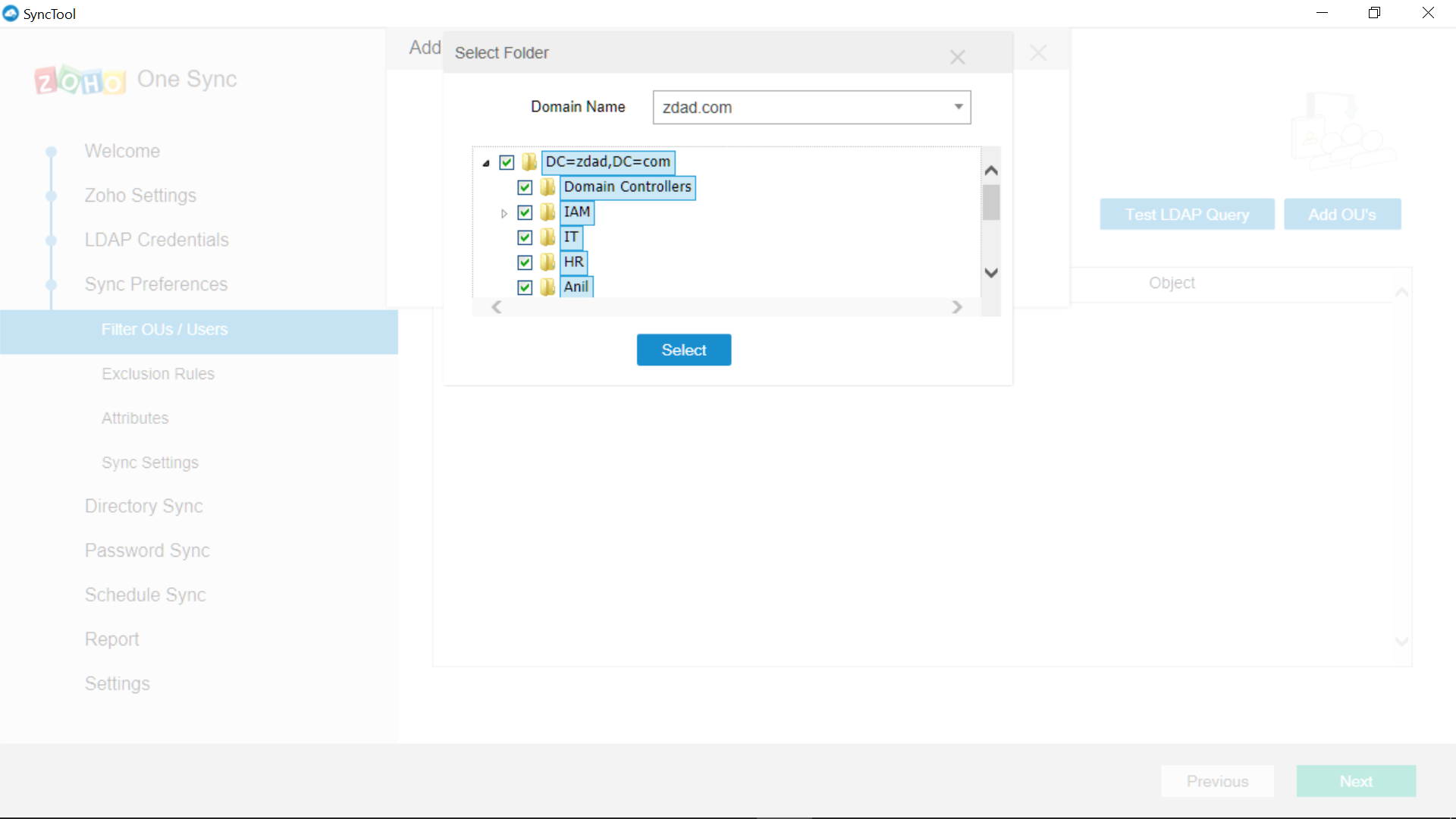Screen dimensions: 1456x819
Task: Open the Exclusion Rules section
Action: pyautogui.click(x=158, y=374)
